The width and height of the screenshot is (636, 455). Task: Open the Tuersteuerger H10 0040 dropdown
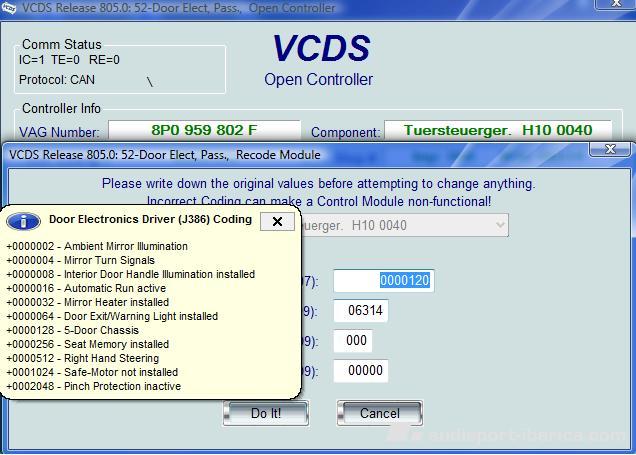pos(501,225)
